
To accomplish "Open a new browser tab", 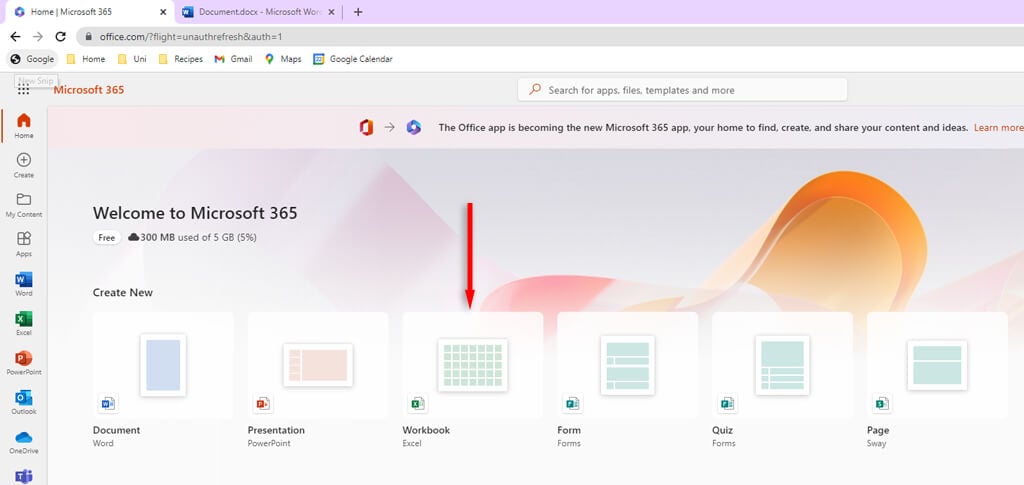I will (x=358, y=12).
